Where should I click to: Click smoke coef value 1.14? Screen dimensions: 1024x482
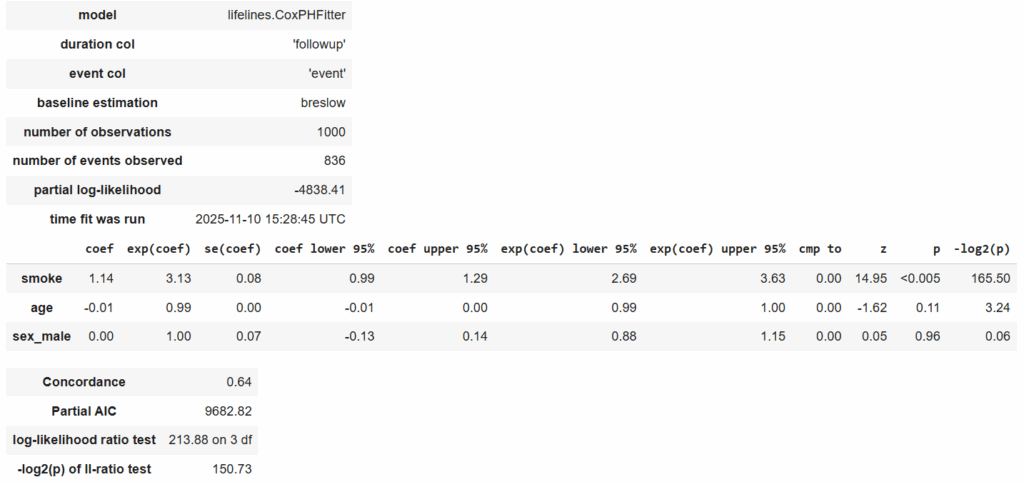[101, 278]
